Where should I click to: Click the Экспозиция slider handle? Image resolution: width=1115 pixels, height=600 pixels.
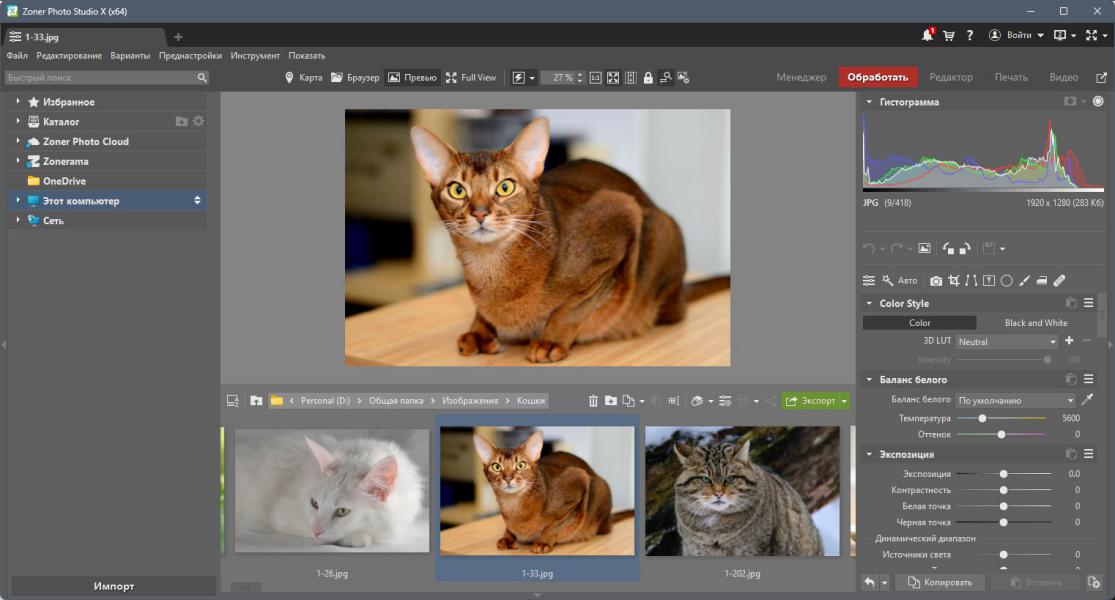[1003, 474]
